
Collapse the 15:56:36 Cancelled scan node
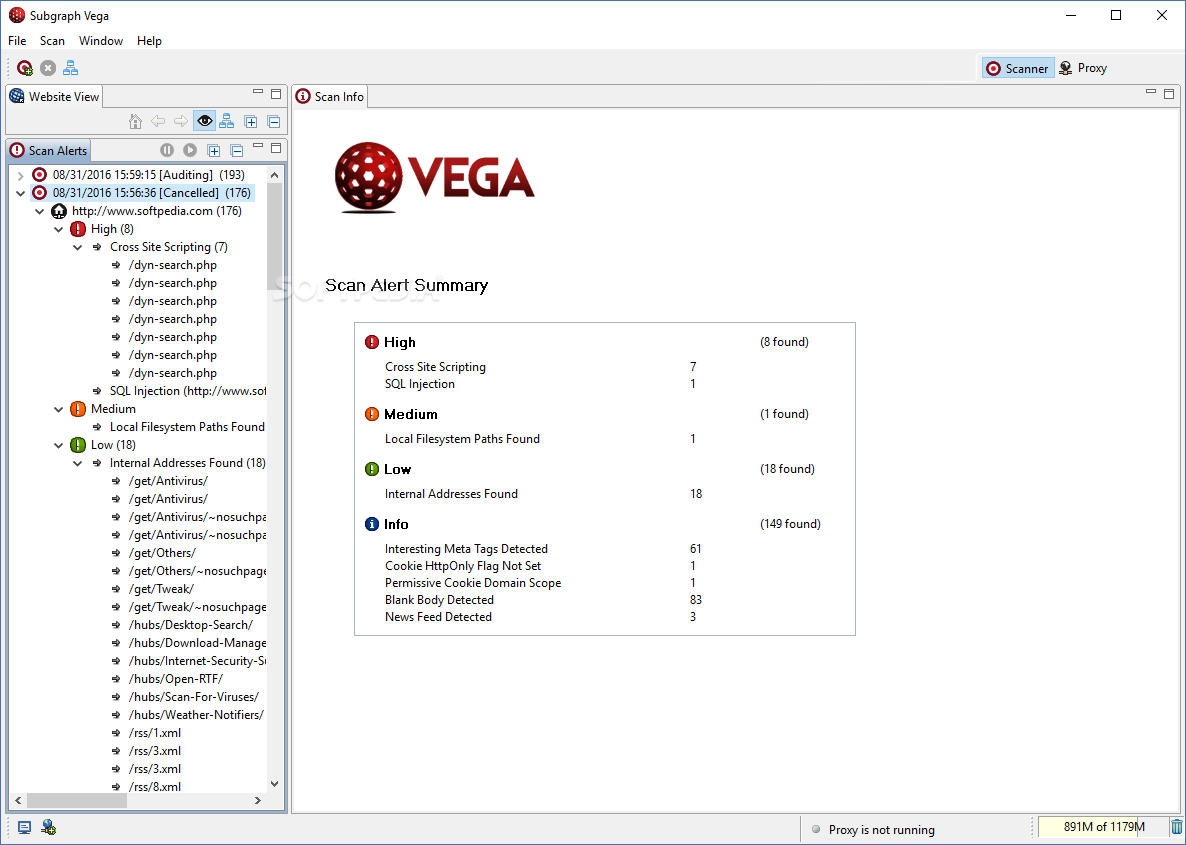(x=20, y=194)
